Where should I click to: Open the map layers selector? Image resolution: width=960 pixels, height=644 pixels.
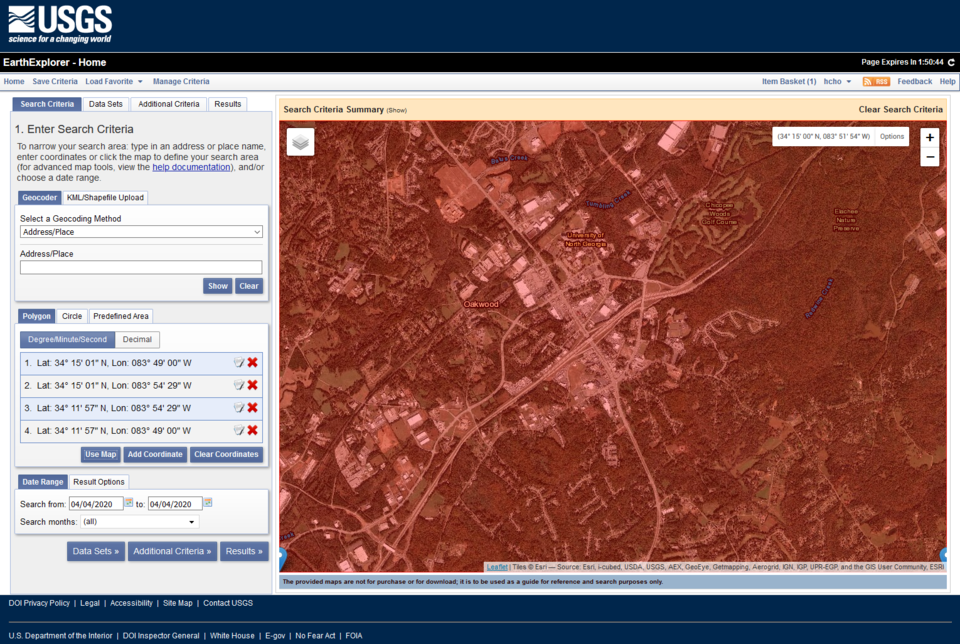[x=299, y=141]
